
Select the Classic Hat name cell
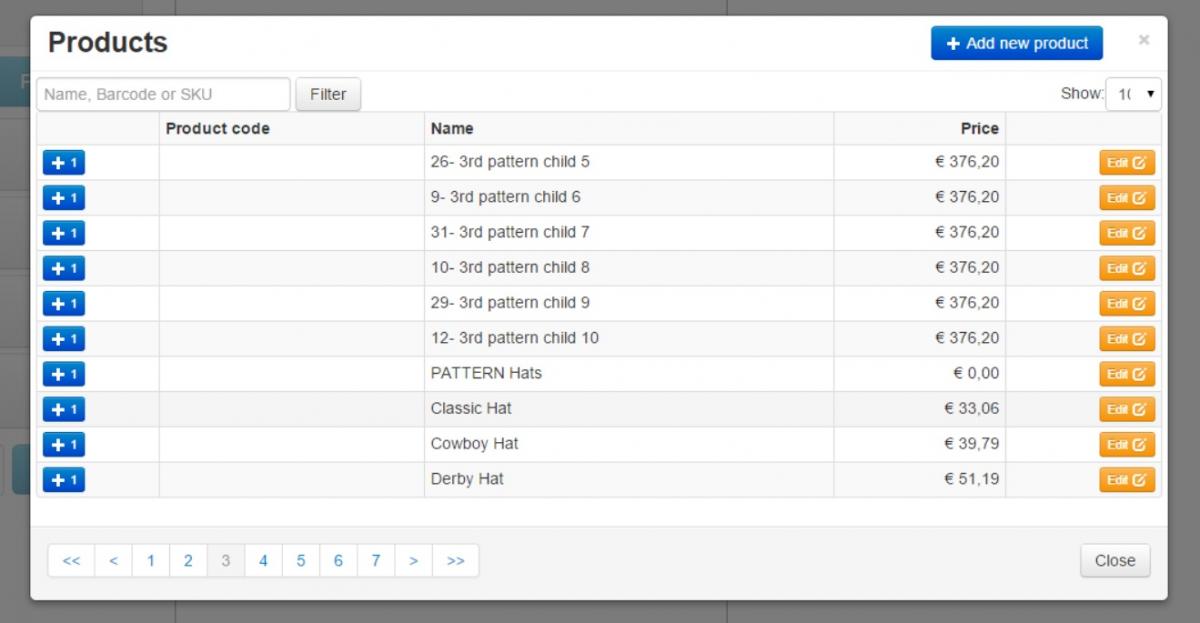coord(629,409)
